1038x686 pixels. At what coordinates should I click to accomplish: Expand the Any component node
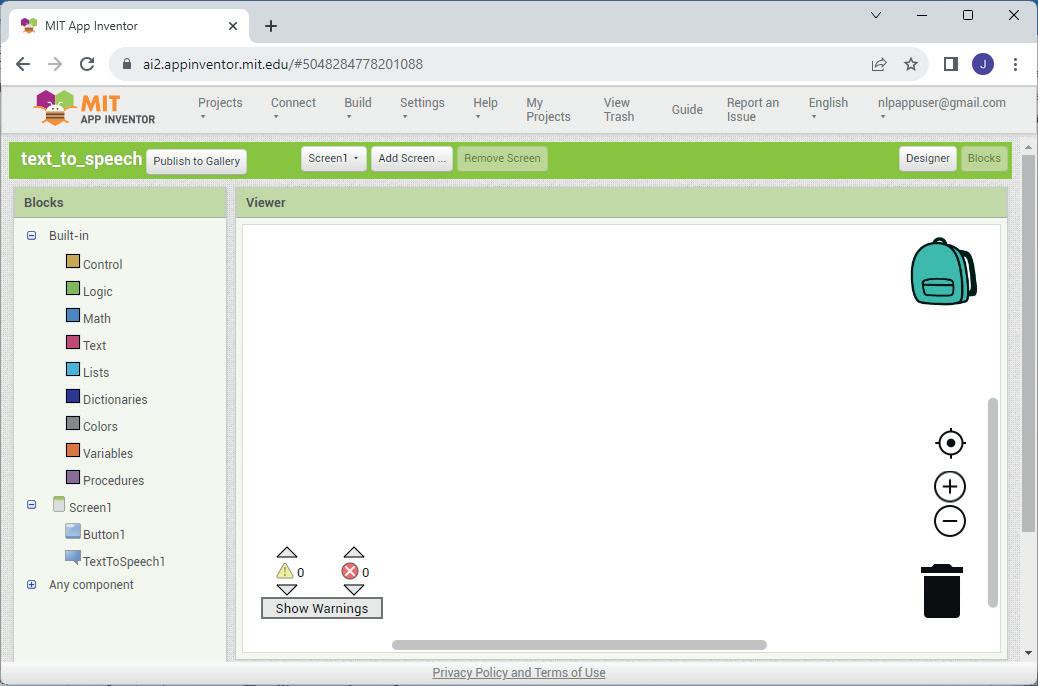[31, 585]
